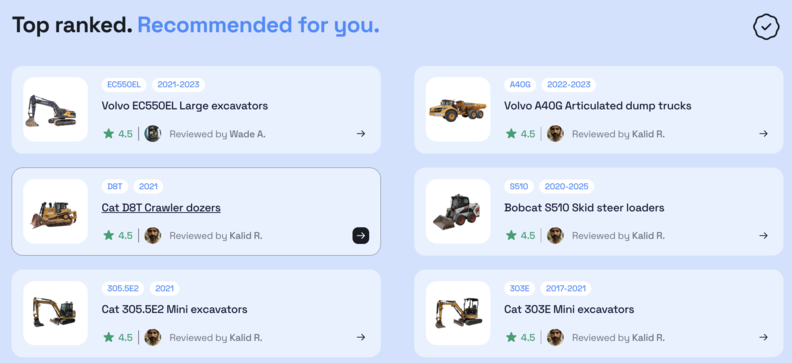Click star rating on Volvo A40G card
The width and height of the screenshot is (792, 363).
tap(521, 134)
